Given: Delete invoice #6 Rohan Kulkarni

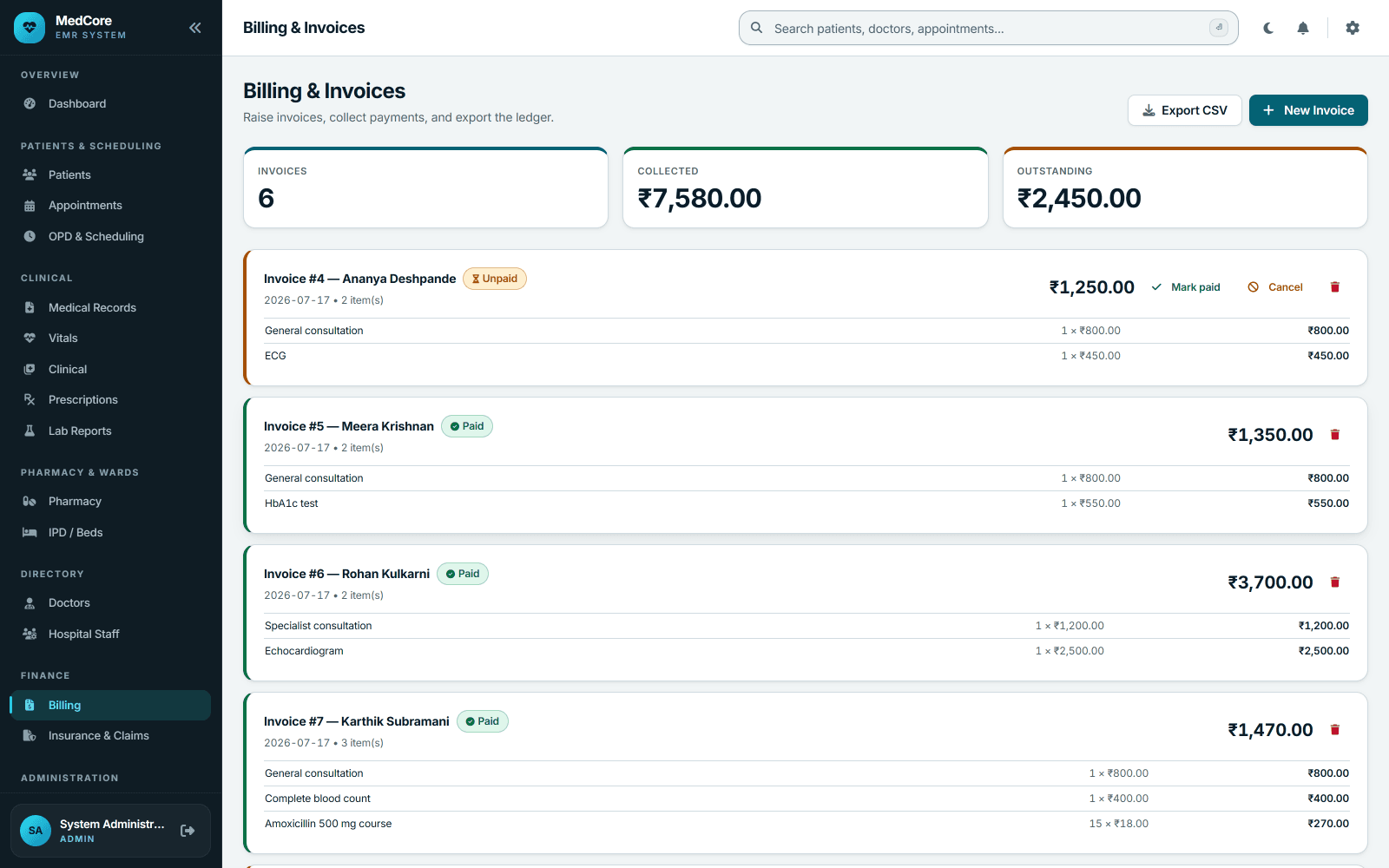Looking at the screenshot, I should click(x=1335, y=582).
